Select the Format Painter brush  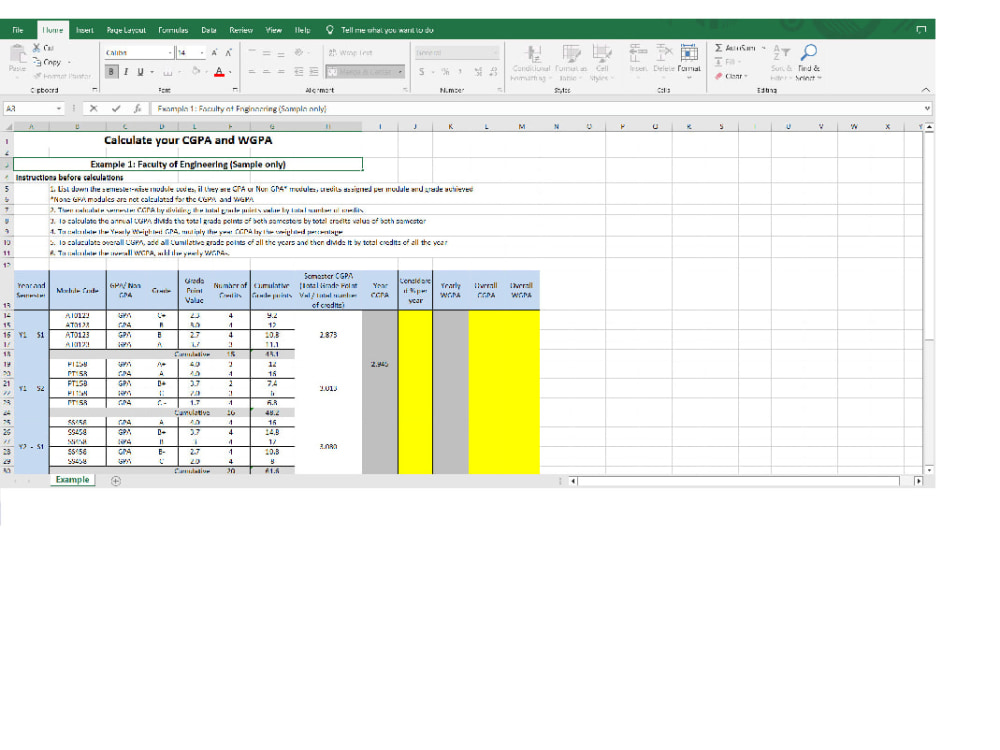pos(38,76)
